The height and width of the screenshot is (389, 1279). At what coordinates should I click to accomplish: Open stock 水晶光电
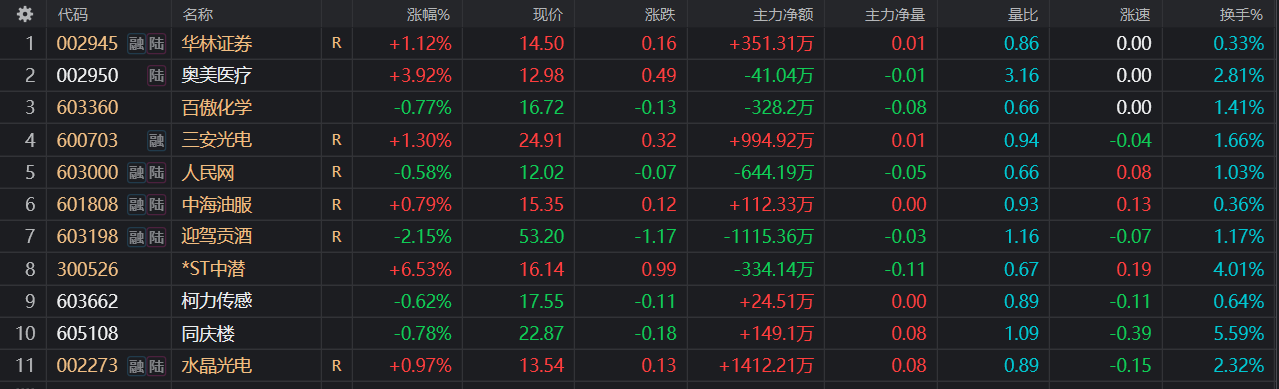pyautogui.click(x=217, y=366)
